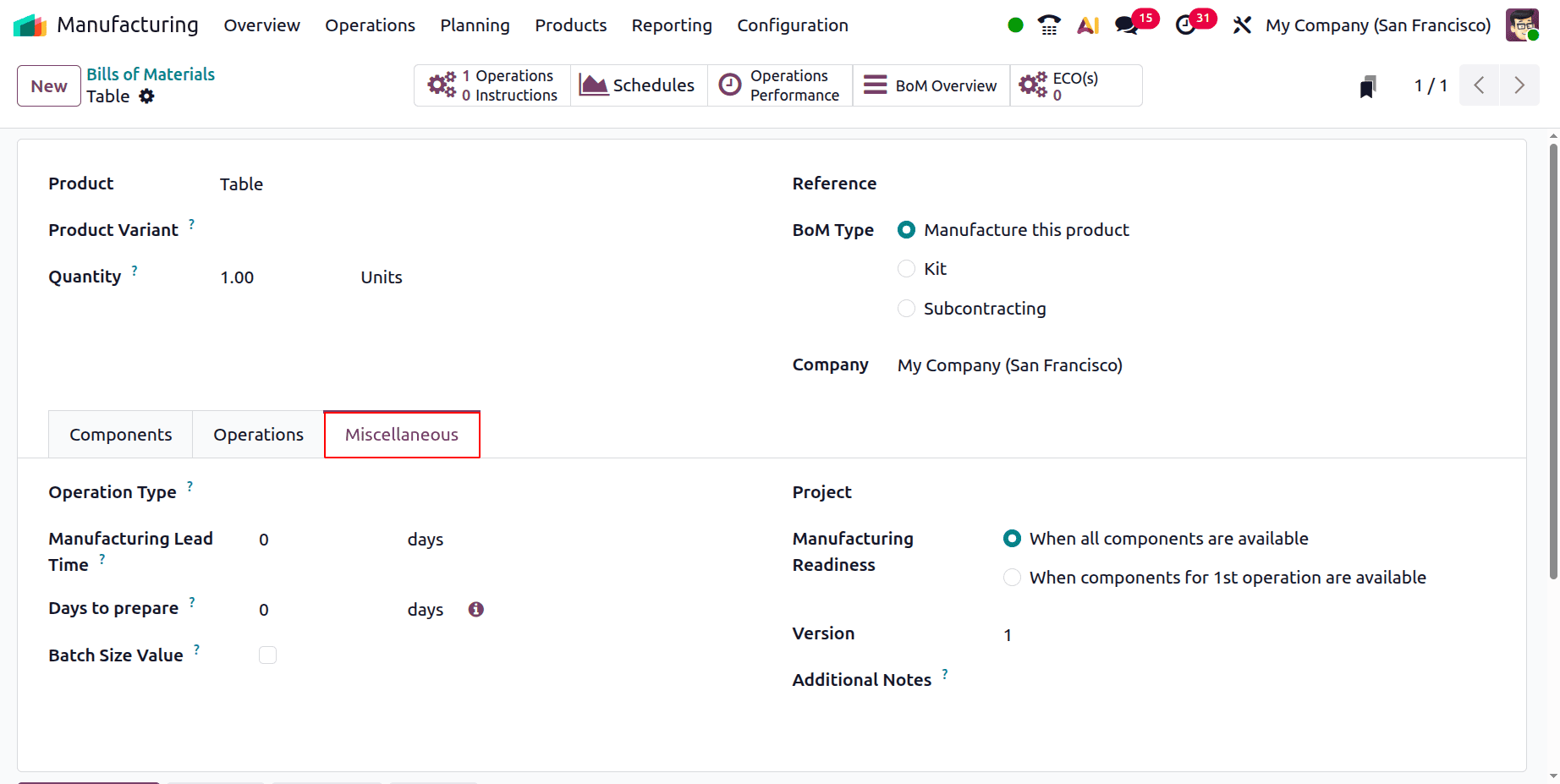Click the Reference input field
1560x784 pixels.
(x=1195, y=184)
